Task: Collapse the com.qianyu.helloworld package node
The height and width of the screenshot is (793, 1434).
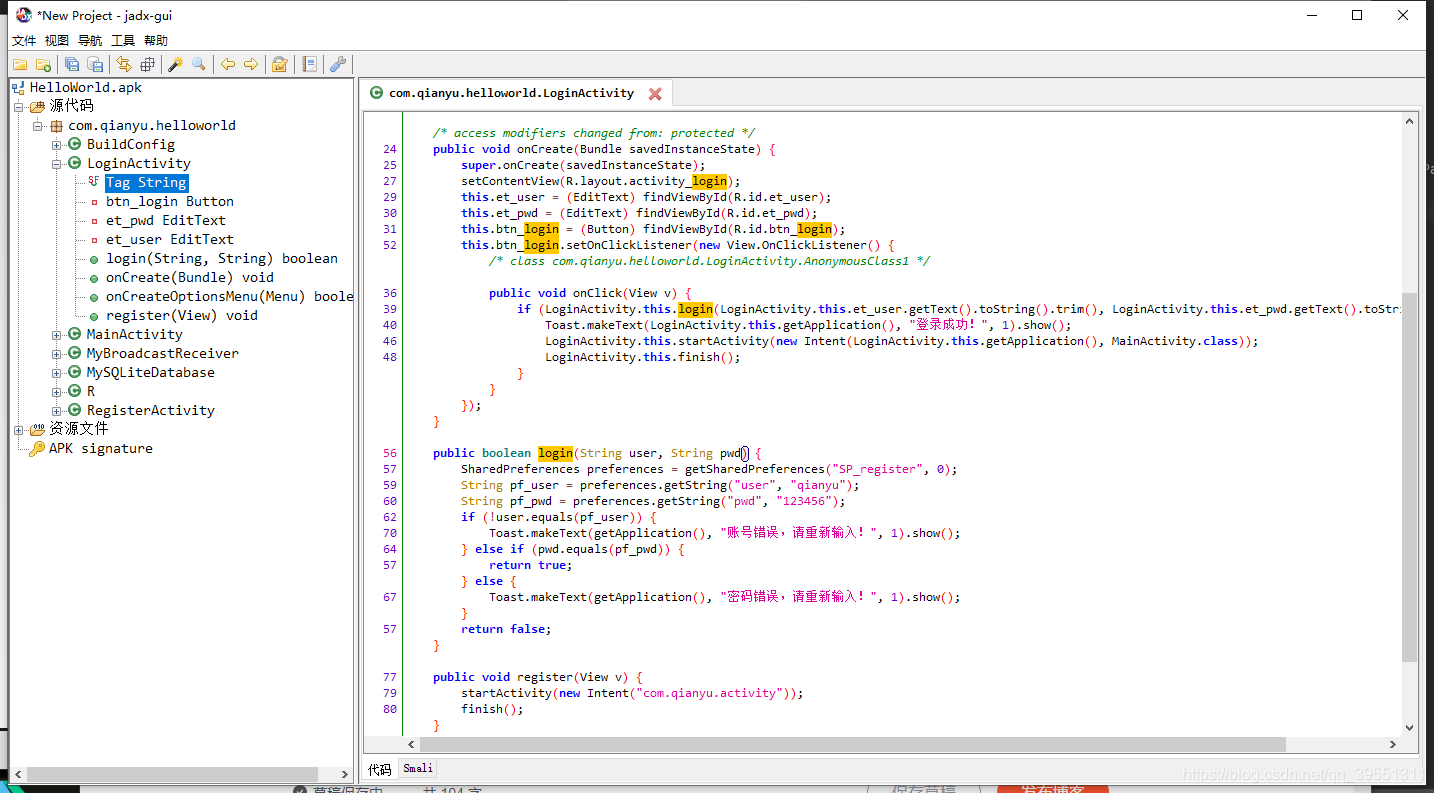Action: [38, 126]
